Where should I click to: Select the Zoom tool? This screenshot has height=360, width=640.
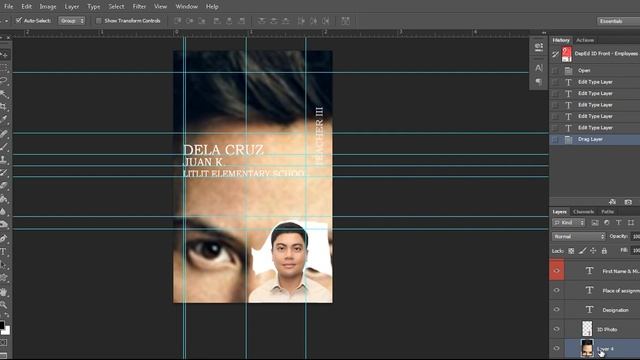click(x=4, y=304)
